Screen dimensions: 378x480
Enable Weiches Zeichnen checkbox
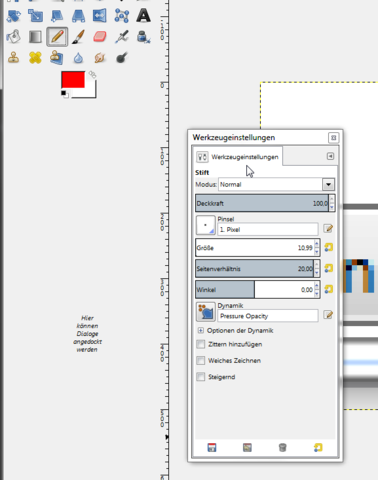pos(201,361)
